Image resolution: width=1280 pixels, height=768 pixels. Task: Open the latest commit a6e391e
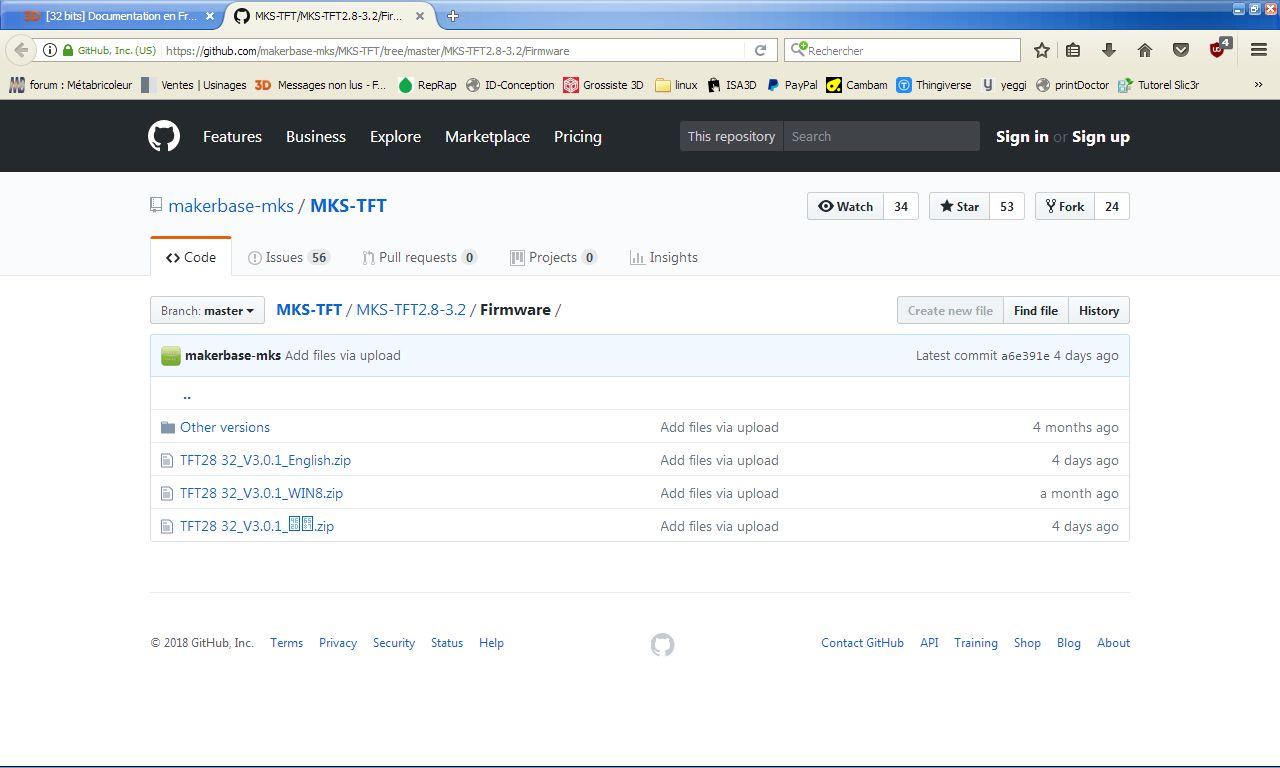click(x=1025, y=356)
